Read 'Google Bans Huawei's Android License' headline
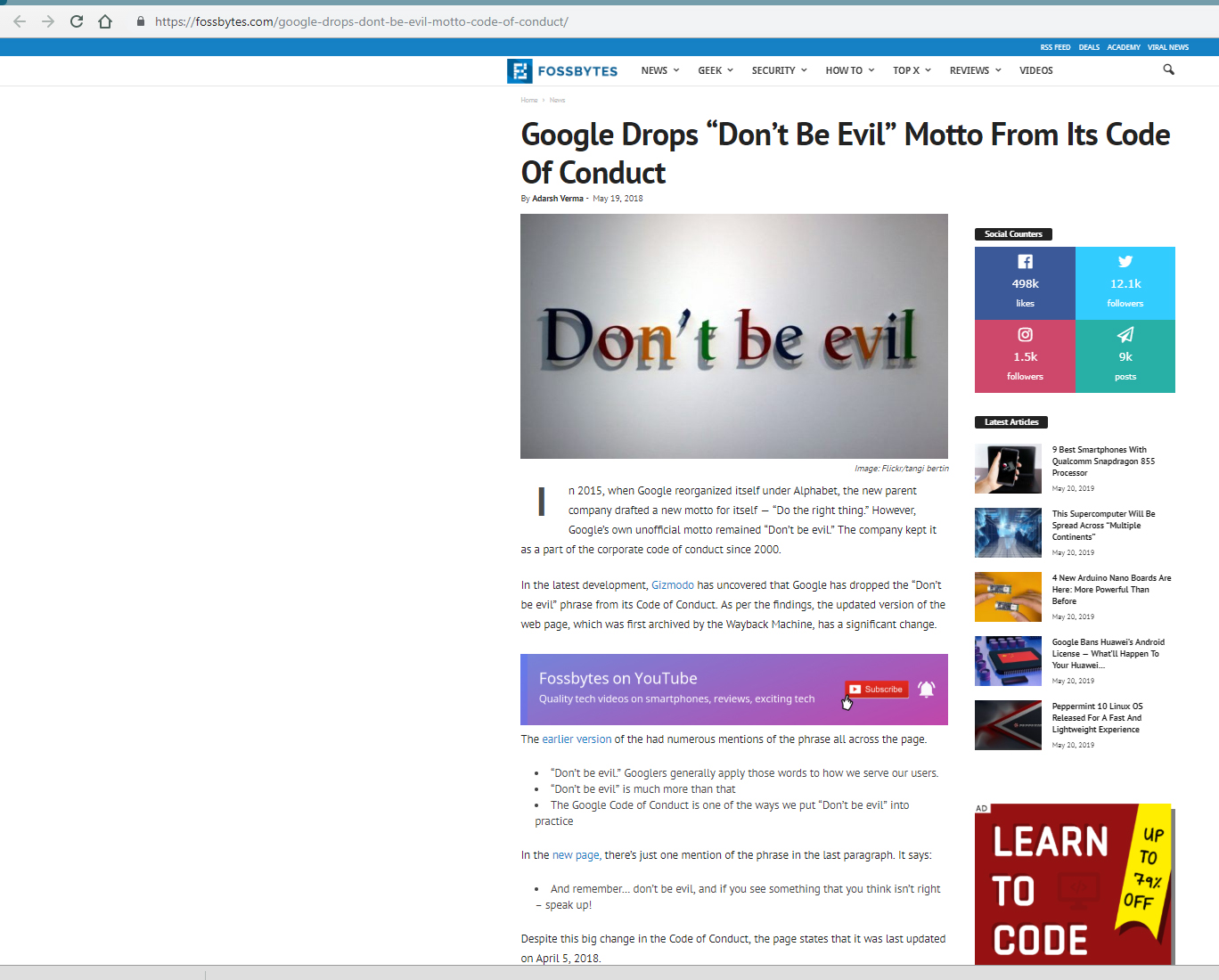 pyautogui.click(x=1108, y=654)
